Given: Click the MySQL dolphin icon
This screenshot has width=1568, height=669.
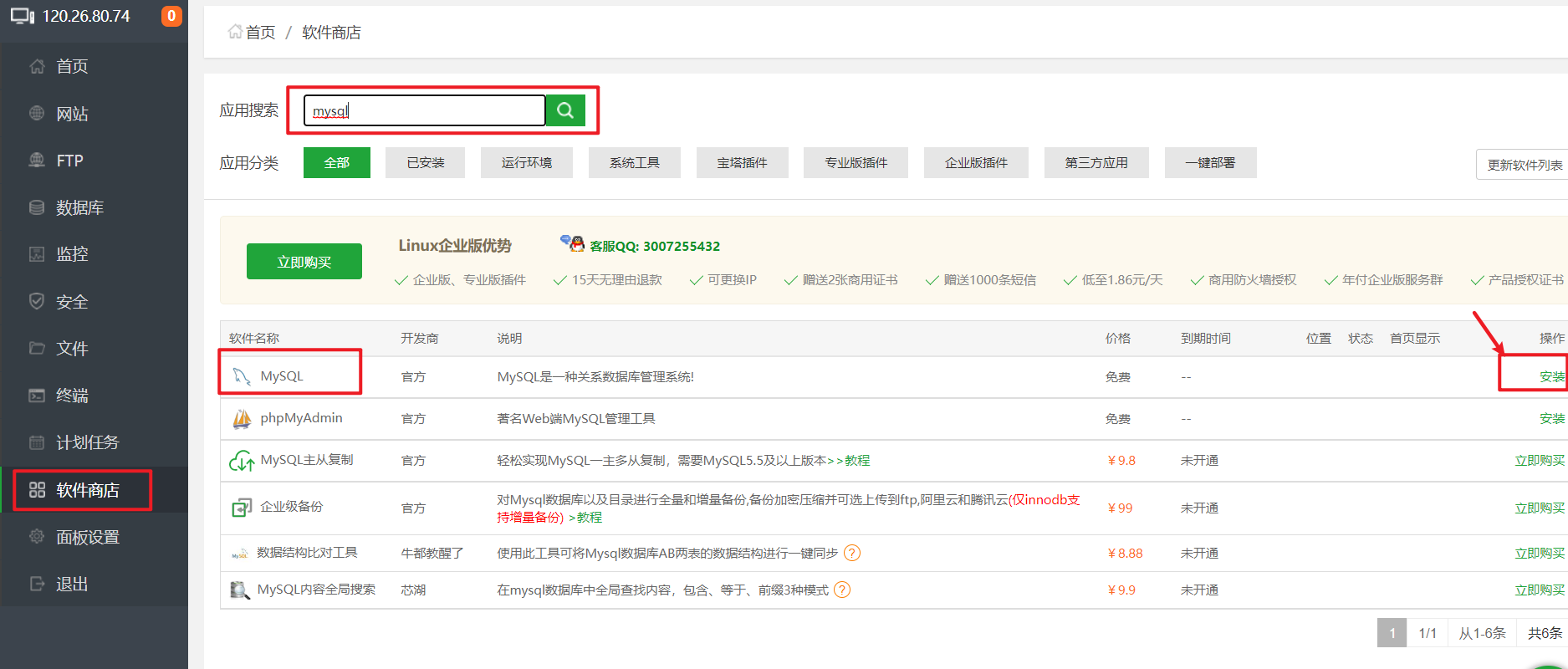Looking at the screenshot, I should (242, 376).
